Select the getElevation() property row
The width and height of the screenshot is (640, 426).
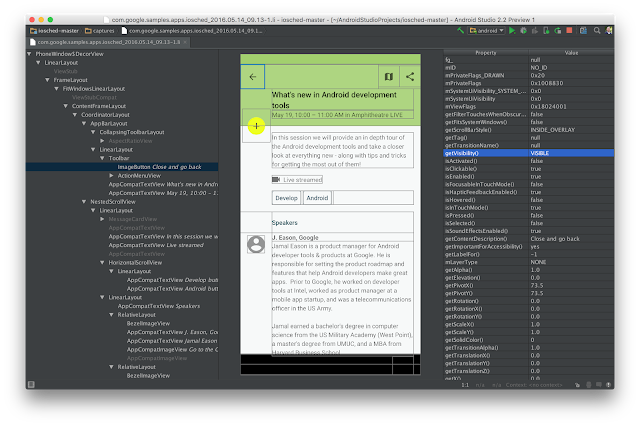[x=529, y=277]
